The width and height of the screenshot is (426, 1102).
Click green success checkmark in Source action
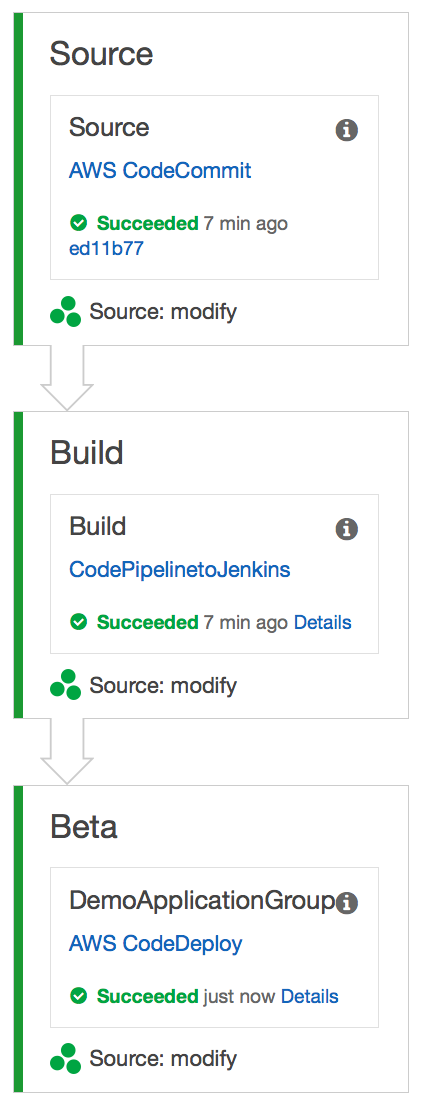pos(79,223)
